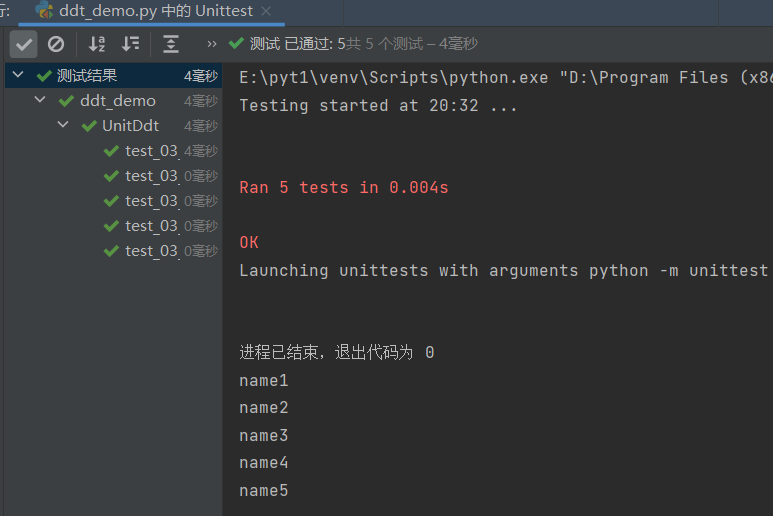Toggle the Show Ignored circle-slash button
This screenshot has width=773, height=516.
pyautogui.click(x=56, y=44)
